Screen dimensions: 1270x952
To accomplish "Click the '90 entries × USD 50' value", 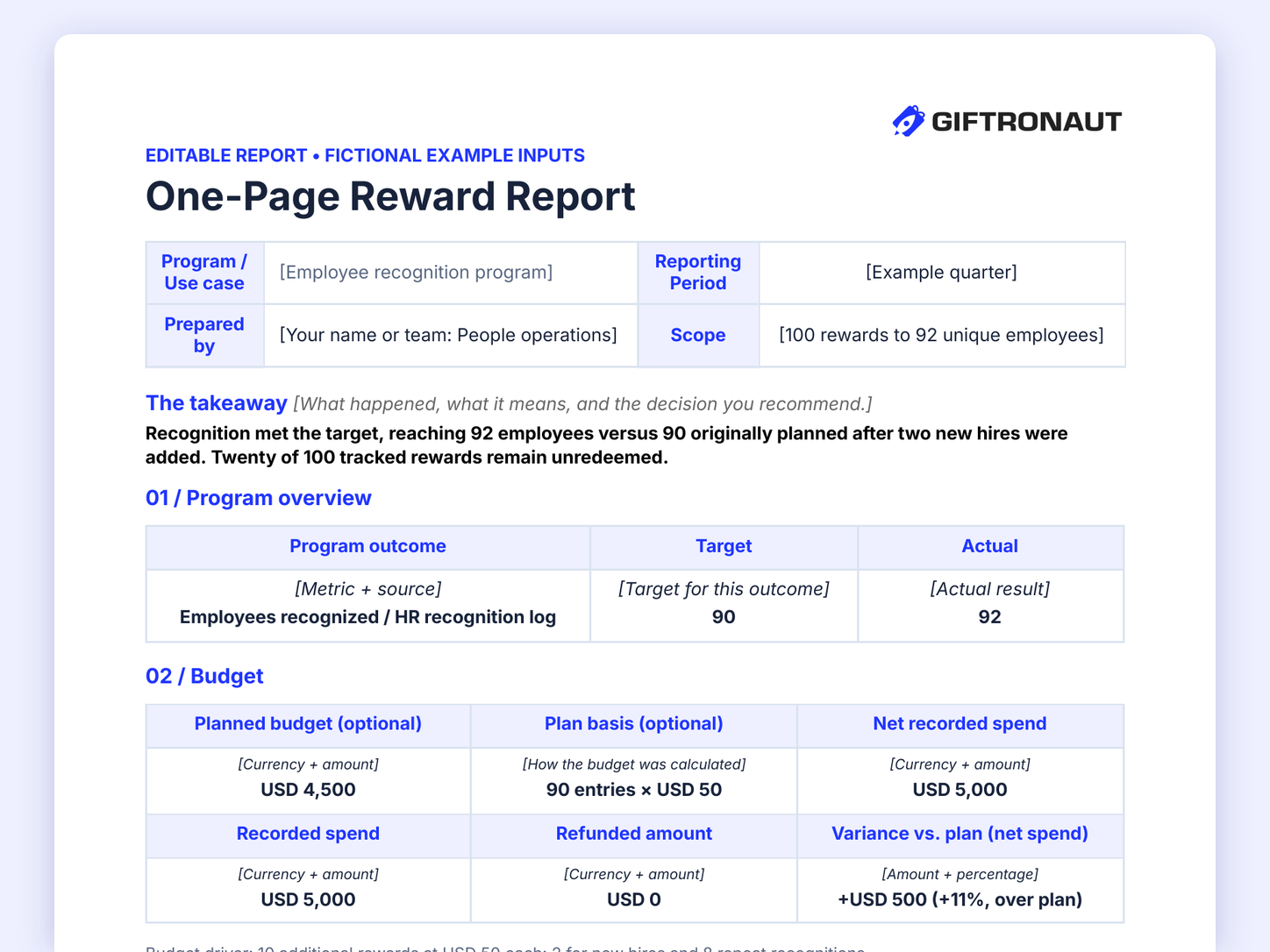I will pos(634,790).
